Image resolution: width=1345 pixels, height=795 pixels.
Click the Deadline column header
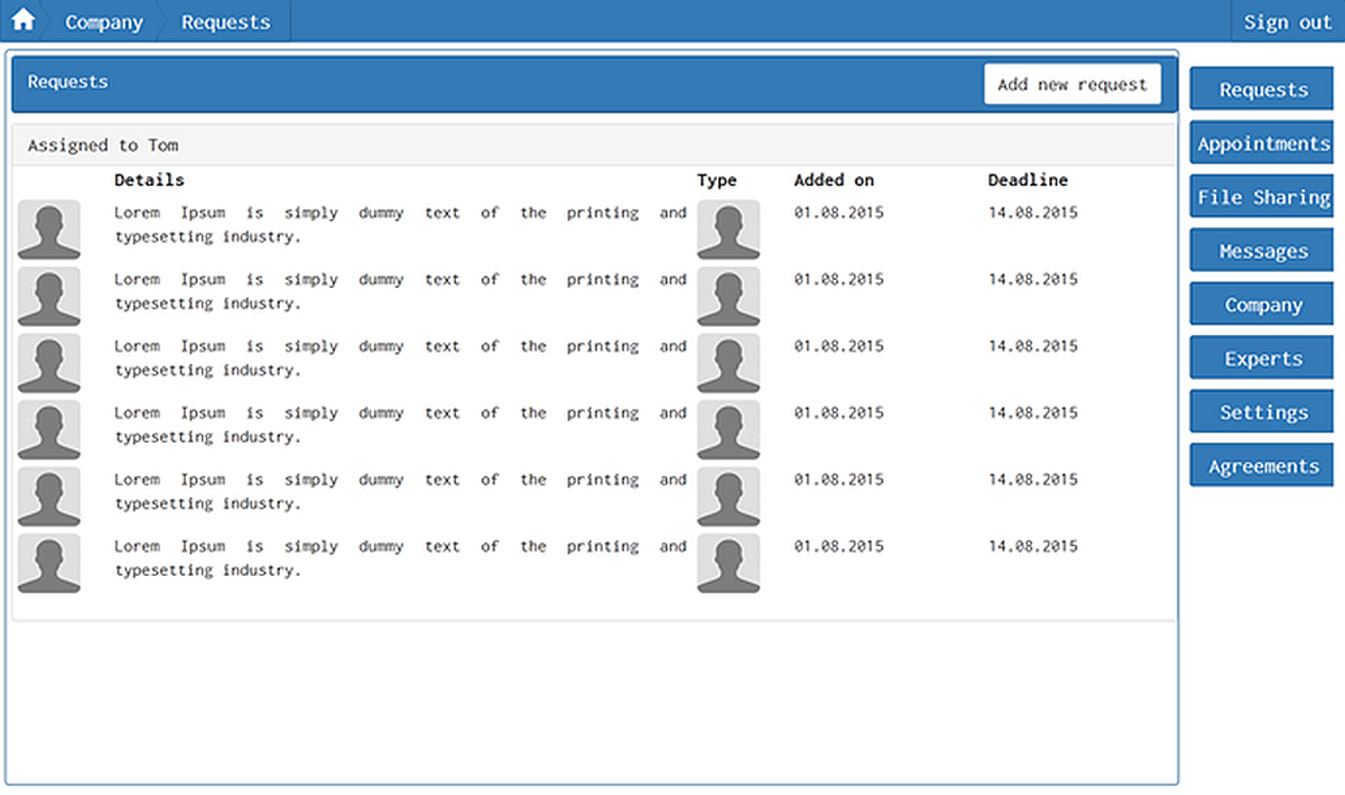click(x=1027, y=180)
